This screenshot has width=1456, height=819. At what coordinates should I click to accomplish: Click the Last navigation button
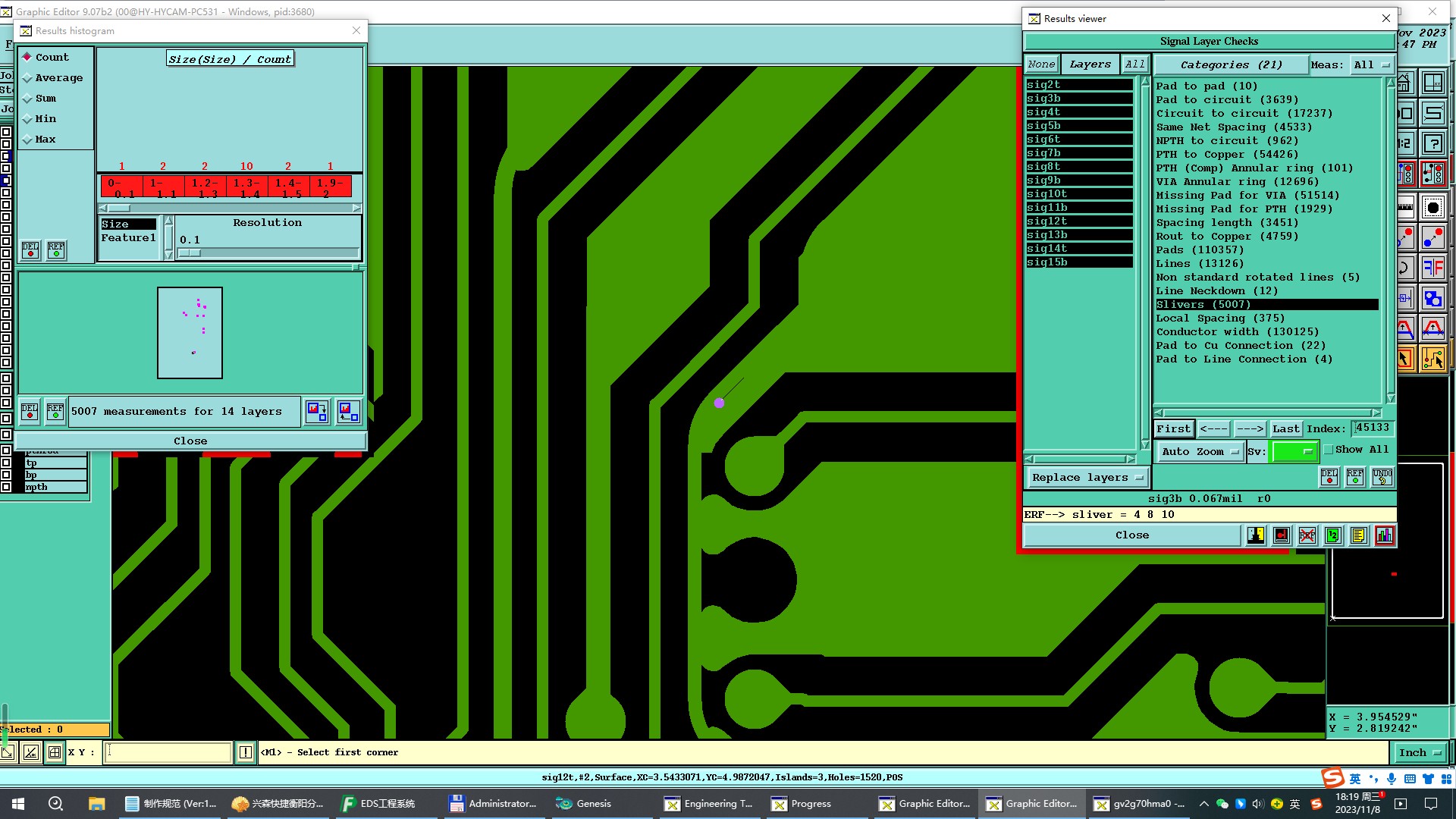(1285, 428)
